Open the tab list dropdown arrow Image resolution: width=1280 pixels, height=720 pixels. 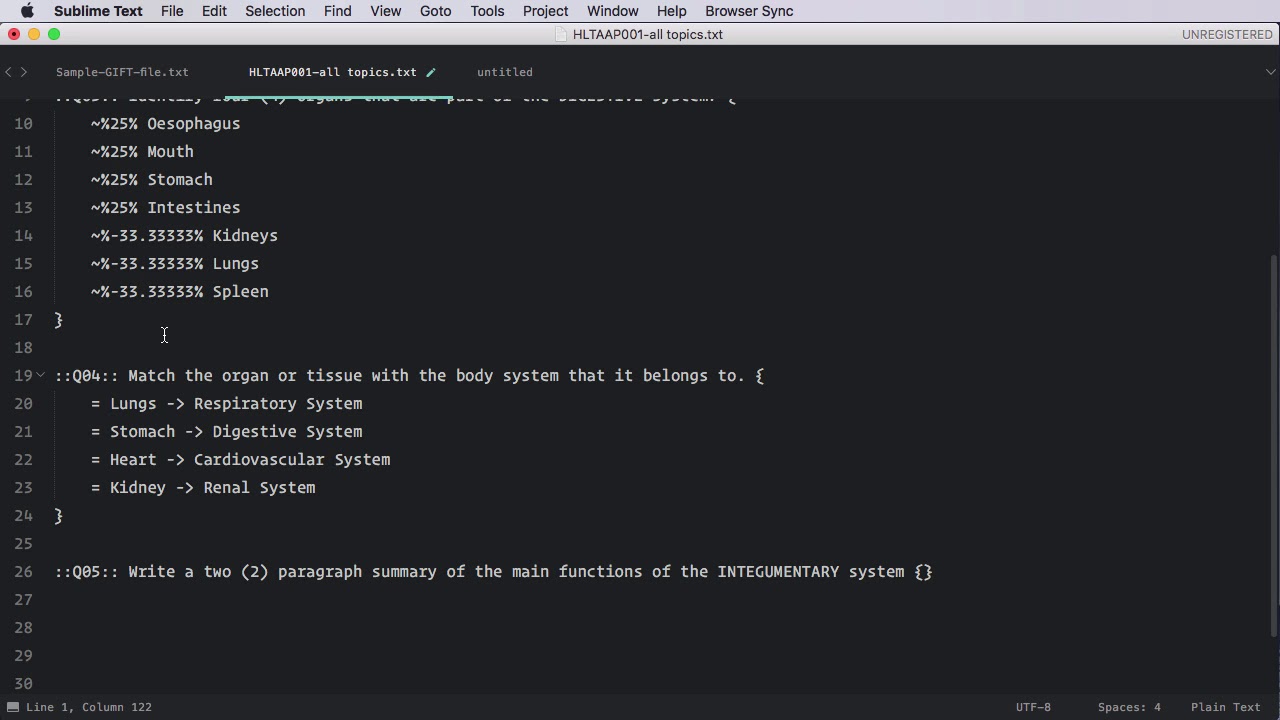1271,72
